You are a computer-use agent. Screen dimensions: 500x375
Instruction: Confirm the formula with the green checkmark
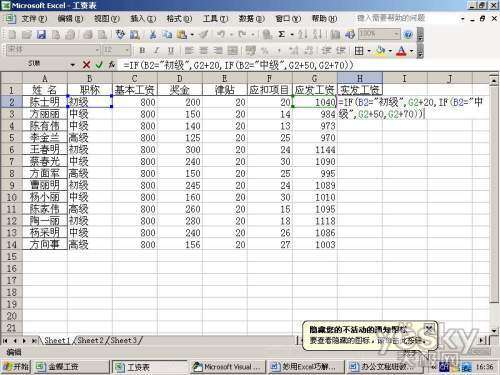click(x=99, y=65)
